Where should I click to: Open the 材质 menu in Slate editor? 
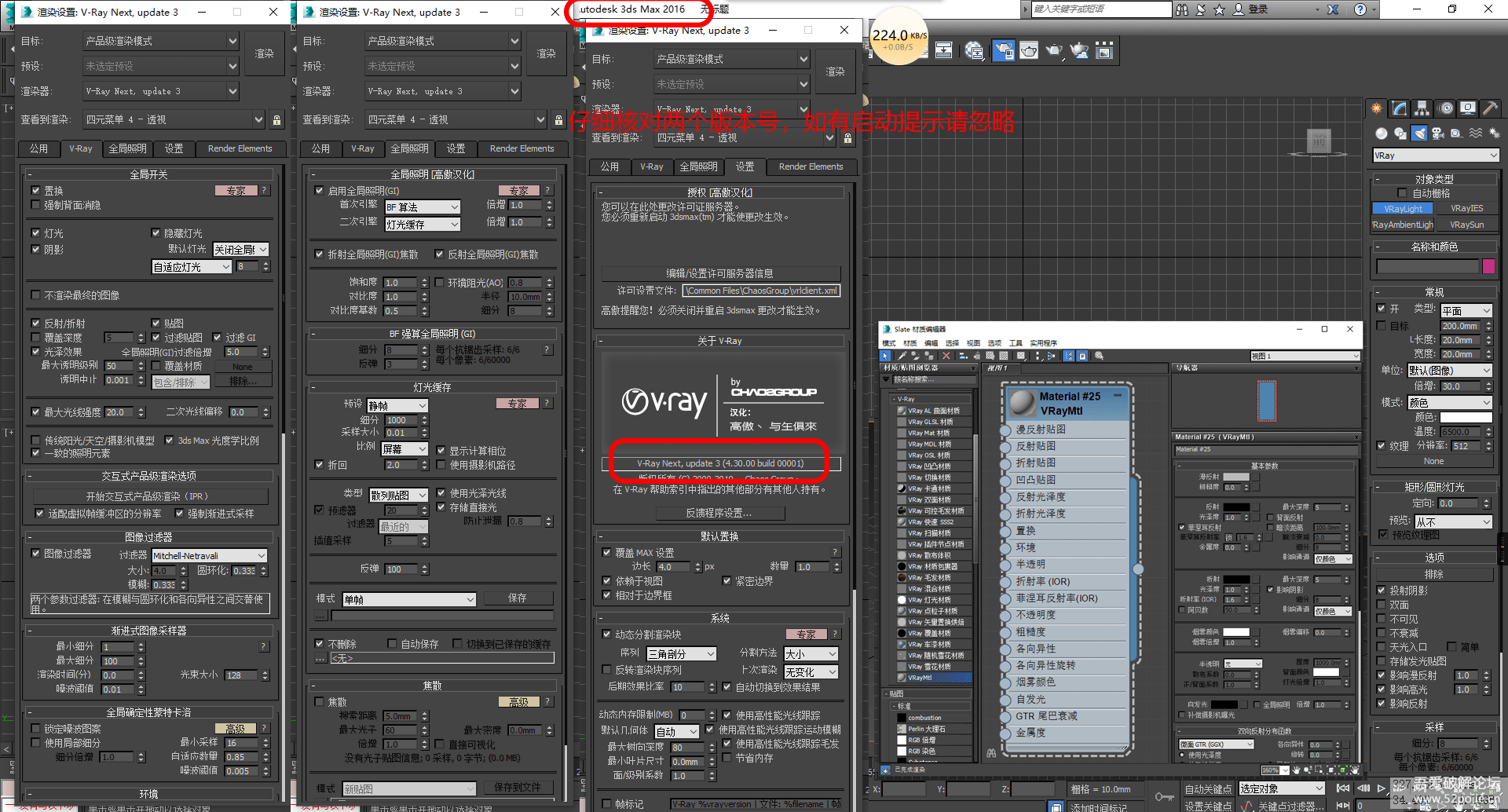(x=910, y=343)
